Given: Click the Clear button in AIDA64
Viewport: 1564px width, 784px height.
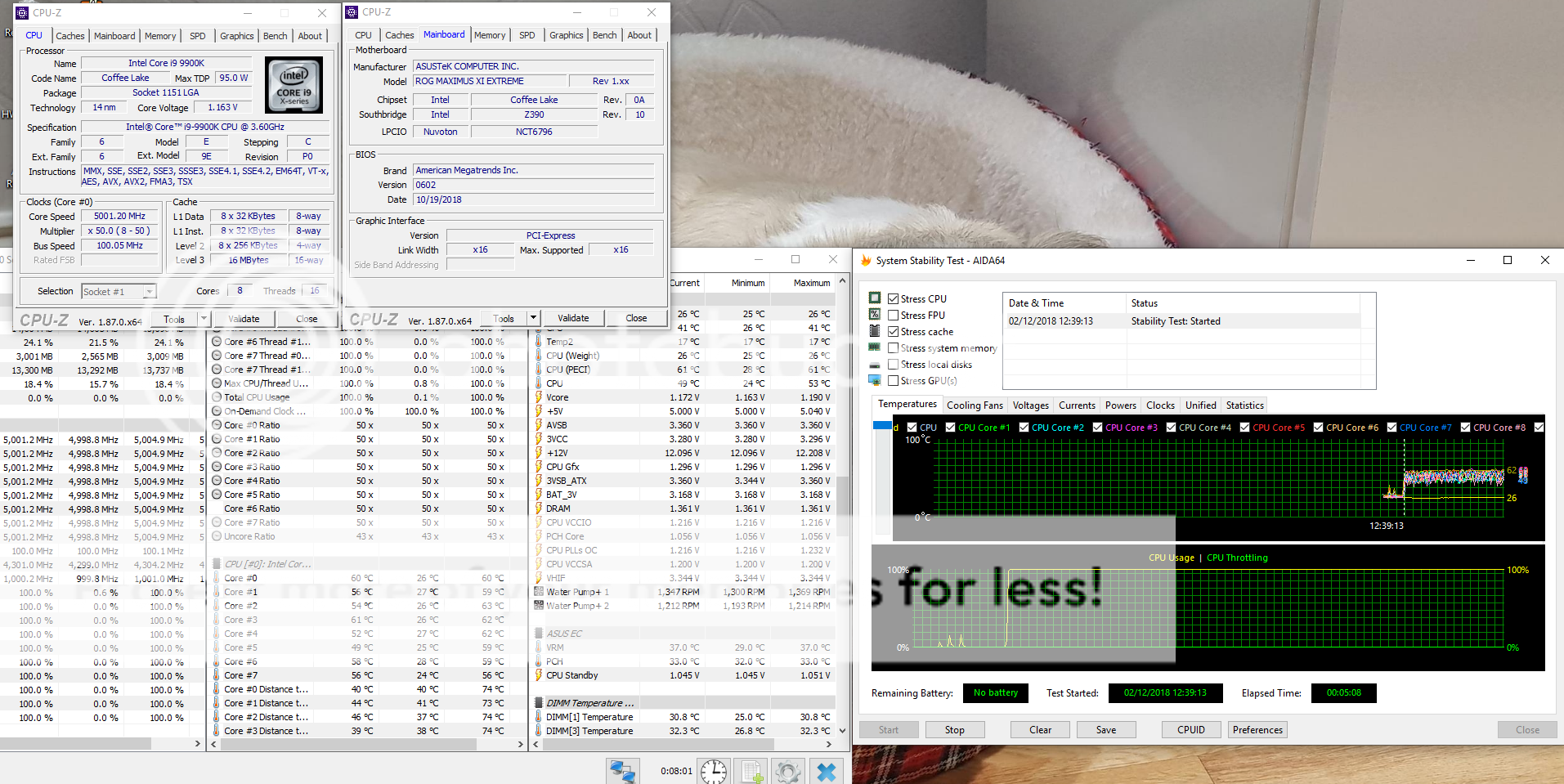Looking at the screenshot, I should (x=1040, y=730).
